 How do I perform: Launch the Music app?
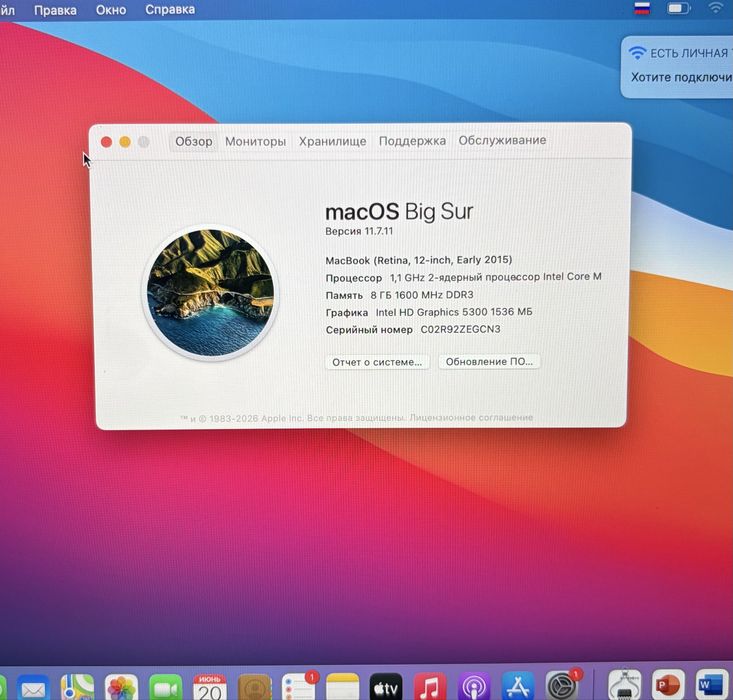pos(430,687)
